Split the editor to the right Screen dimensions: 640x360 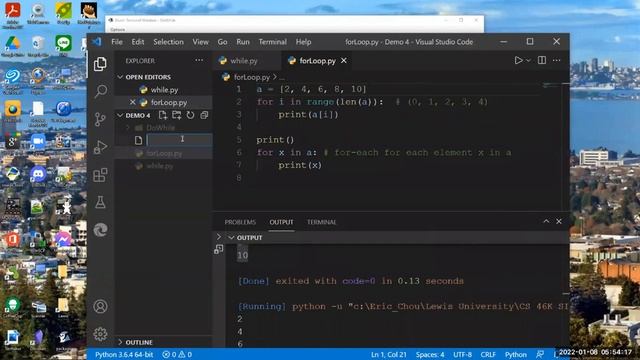pyautogui.click(x=542, y=60)
